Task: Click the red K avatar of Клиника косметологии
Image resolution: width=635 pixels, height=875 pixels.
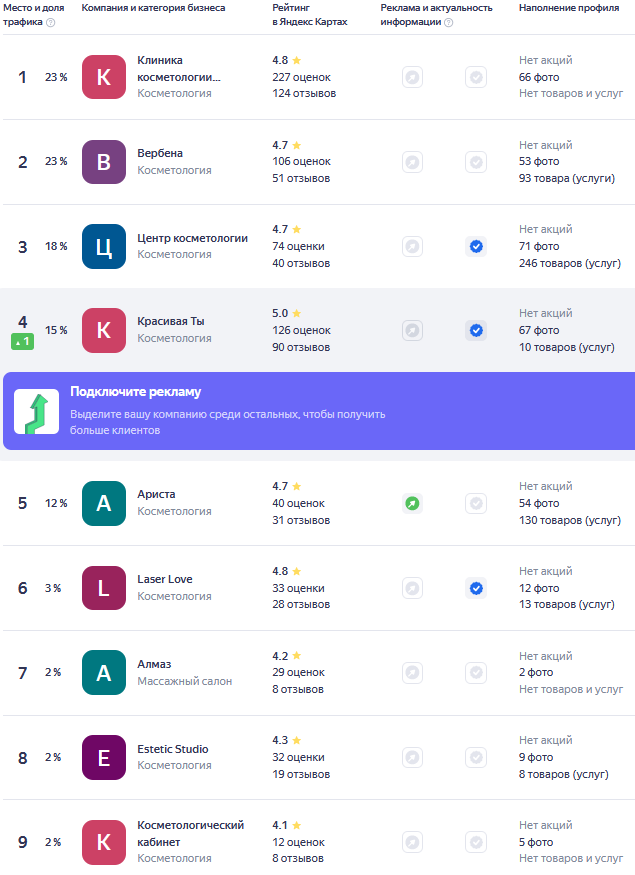Action: point(104,77)
